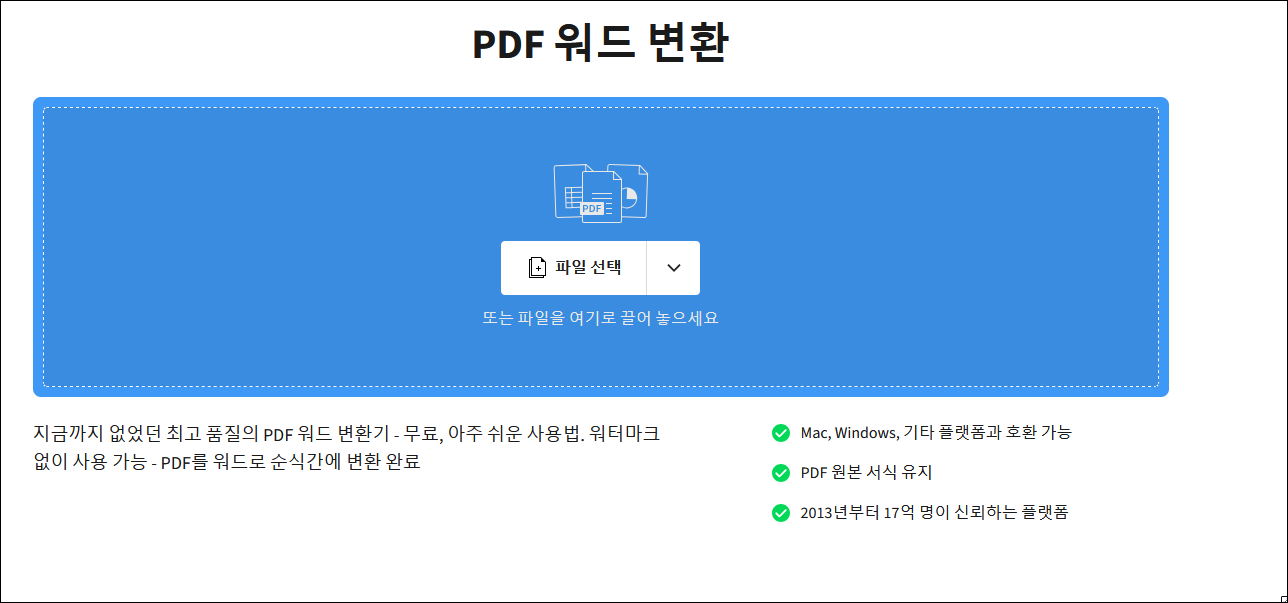Click the text 2013년부터 17억 명이 신뢰하는 플랫폼

934,513
